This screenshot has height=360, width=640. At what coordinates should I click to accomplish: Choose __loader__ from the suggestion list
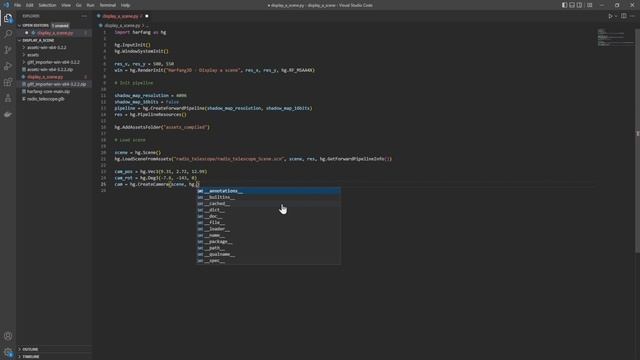(269, 229)
